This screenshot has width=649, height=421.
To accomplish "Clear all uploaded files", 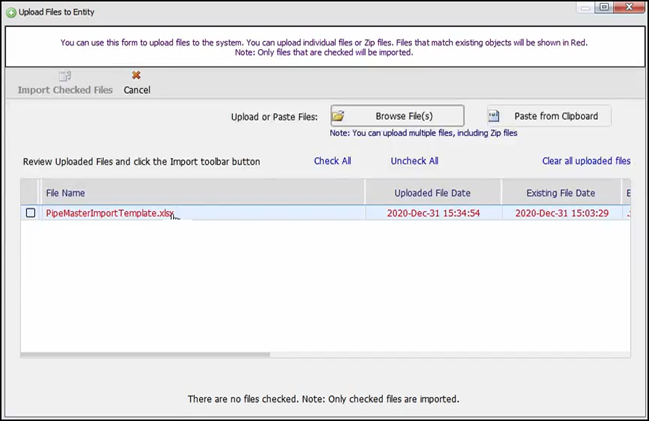I will 586,161.
